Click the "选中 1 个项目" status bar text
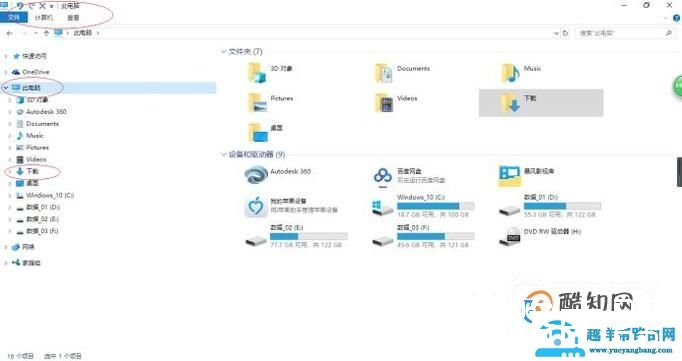Viewport: 682px width, 361px height. (x=63, y=356)
